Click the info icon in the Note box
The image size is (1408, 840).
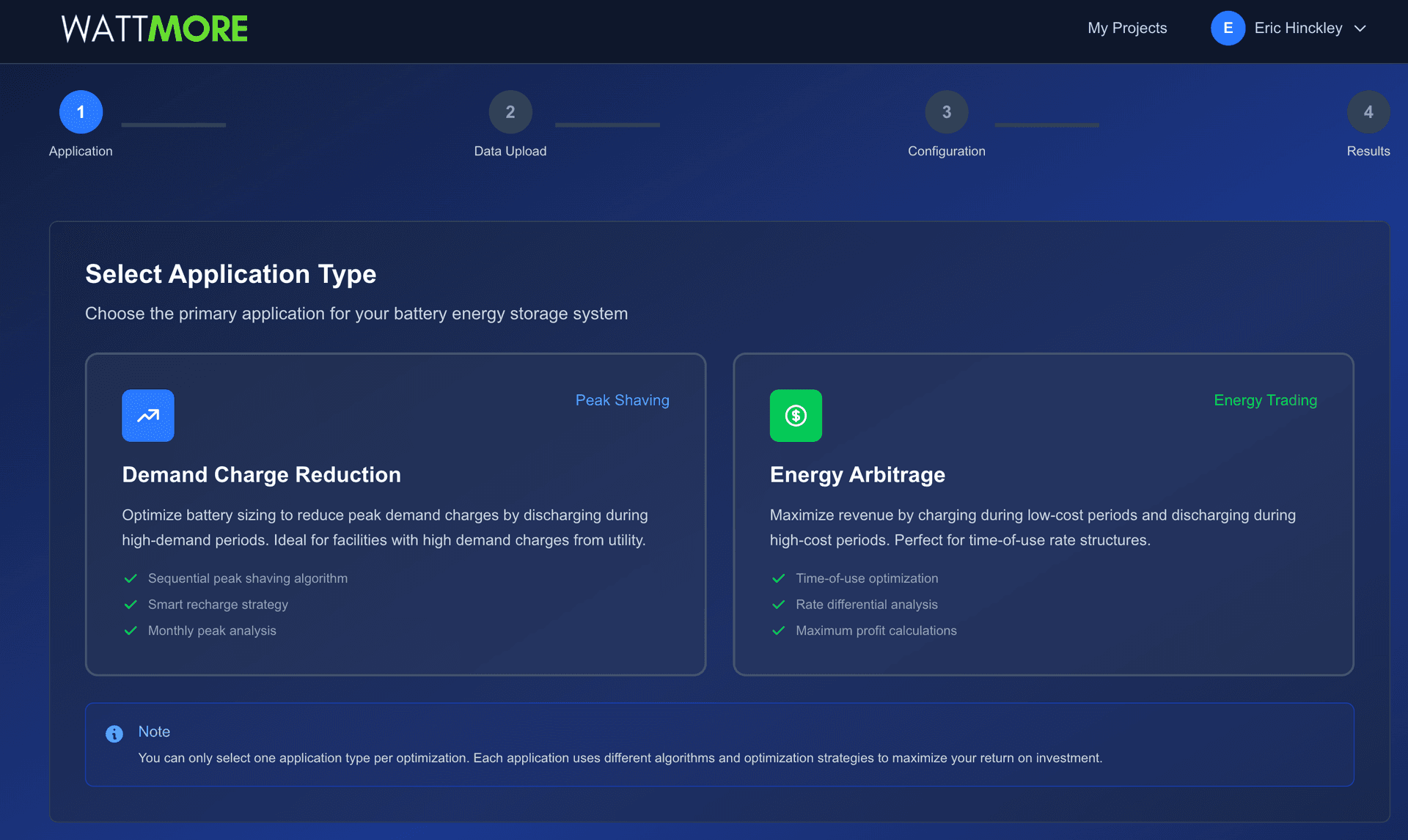[x=114, y=733]
